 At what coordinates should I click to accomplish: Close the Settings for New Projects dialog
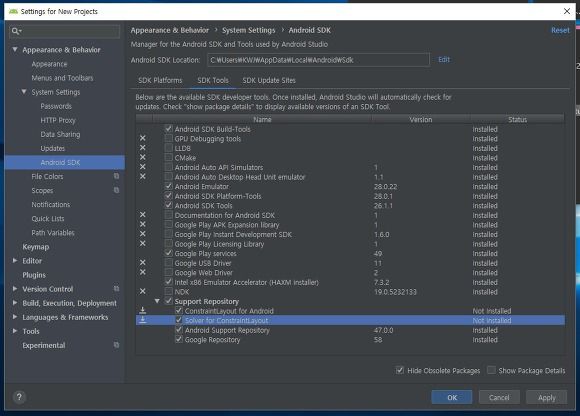567,11
